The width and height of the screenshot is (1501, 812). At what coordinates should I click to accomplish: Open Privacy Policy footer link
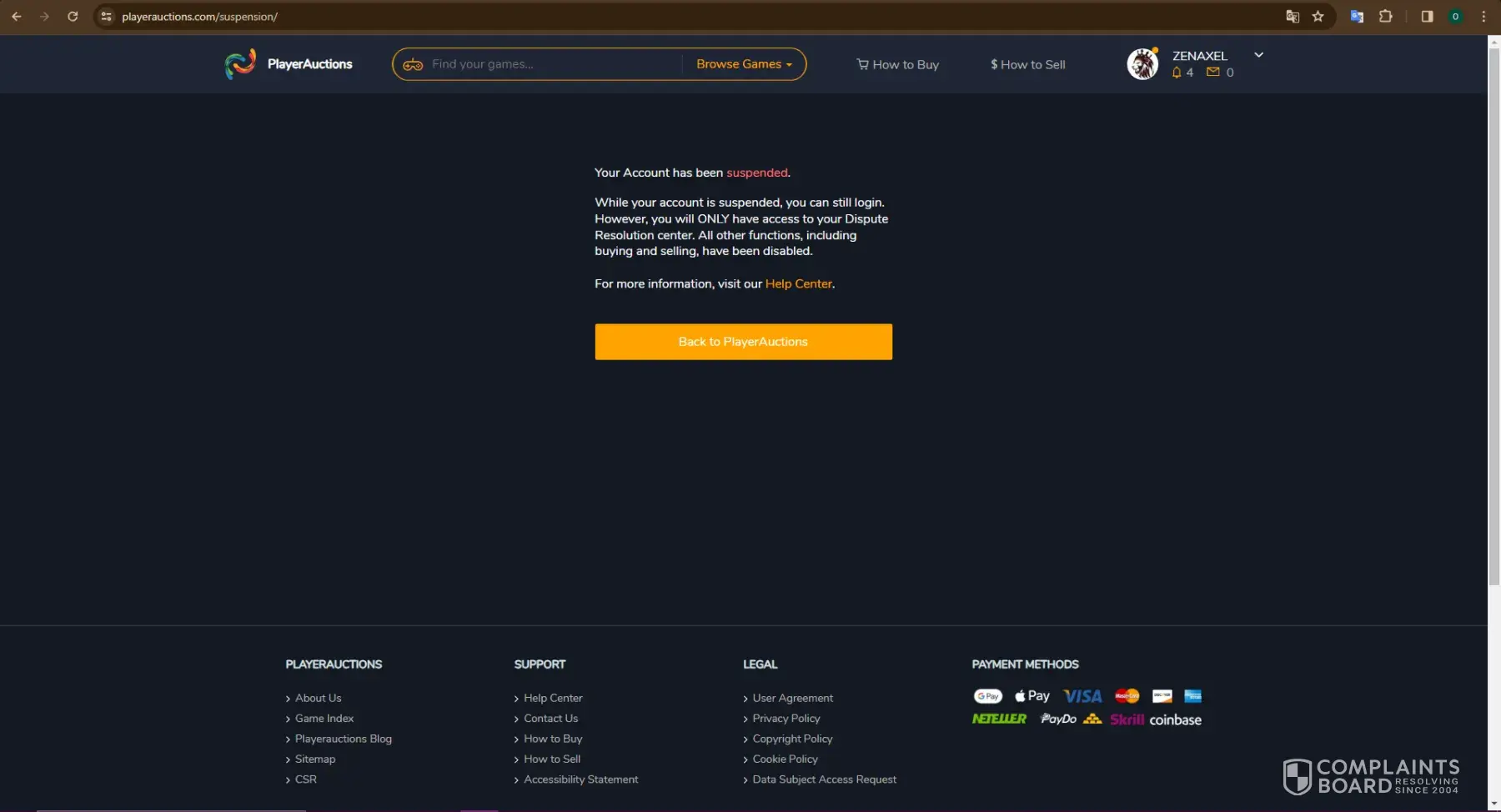(x=786, y=719)
